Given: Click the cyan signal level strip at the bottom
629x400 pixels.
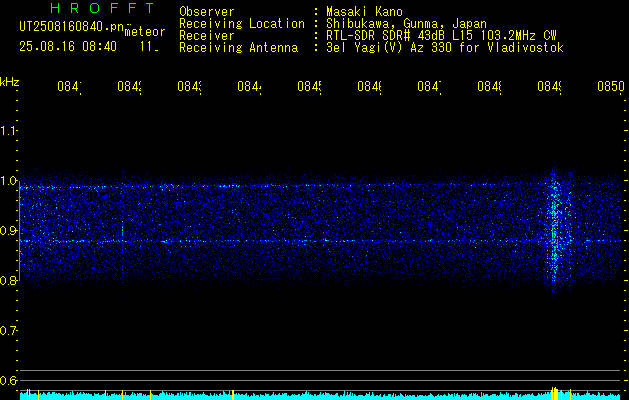Looking at the screenshot, I should click(x=322, y=395).
